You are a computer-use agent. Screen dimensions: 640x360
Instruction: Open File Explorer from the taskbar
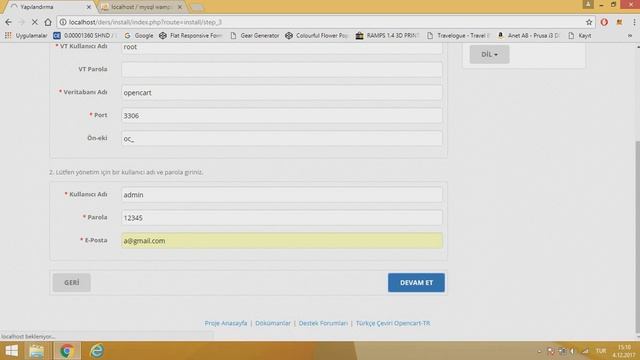(x=36, y=351)
